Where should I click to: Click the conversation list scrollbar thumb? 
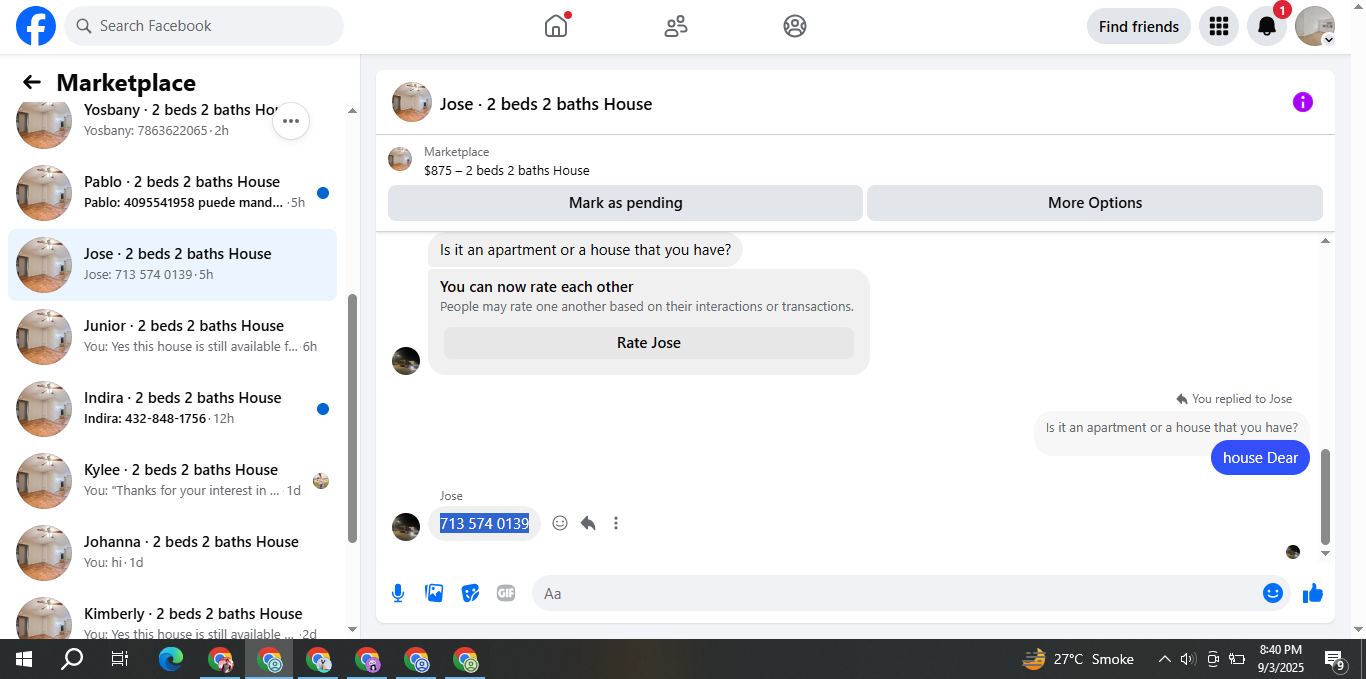(352, 418)
